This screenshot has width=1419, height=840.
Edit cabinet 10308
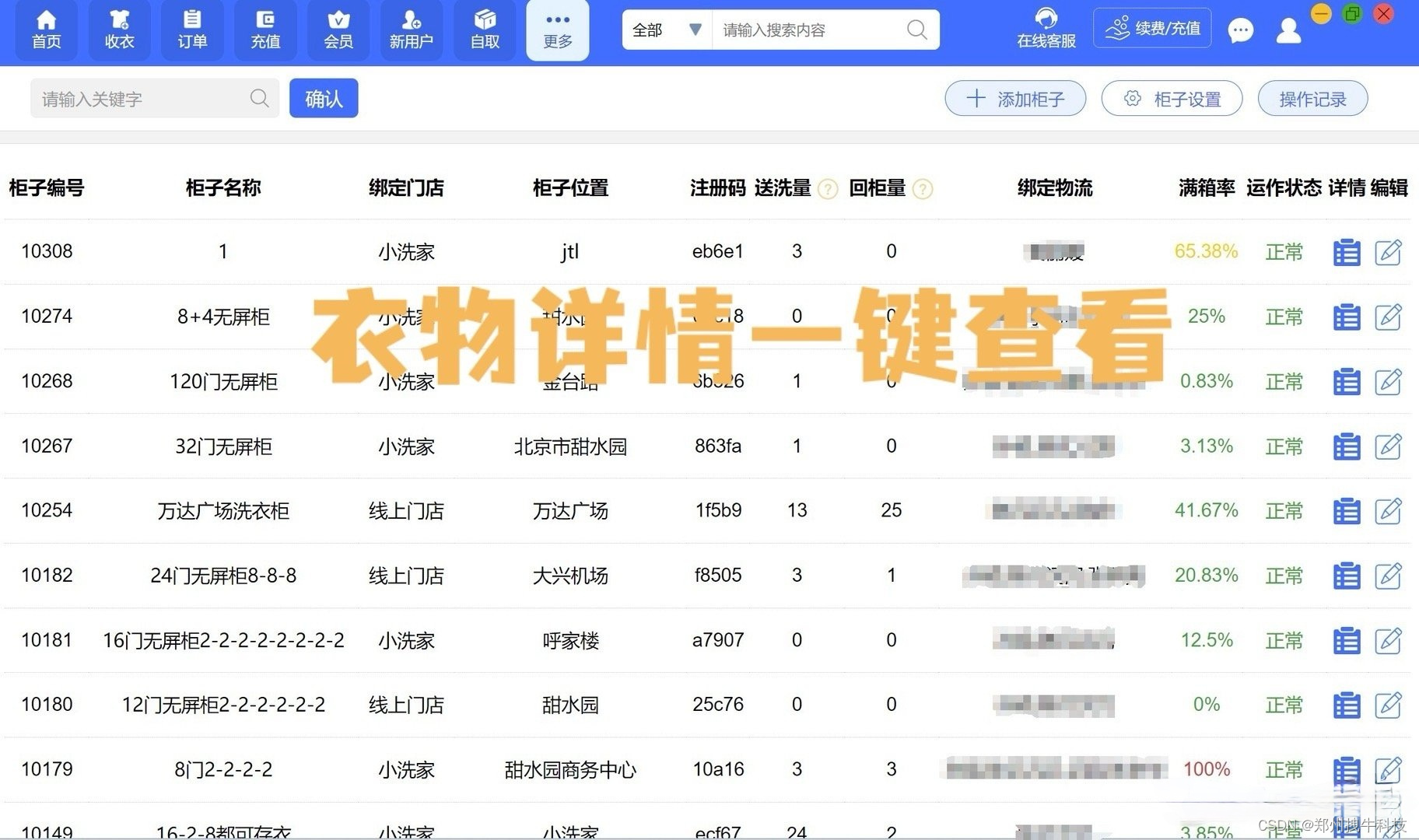[x=1389, y=252]
